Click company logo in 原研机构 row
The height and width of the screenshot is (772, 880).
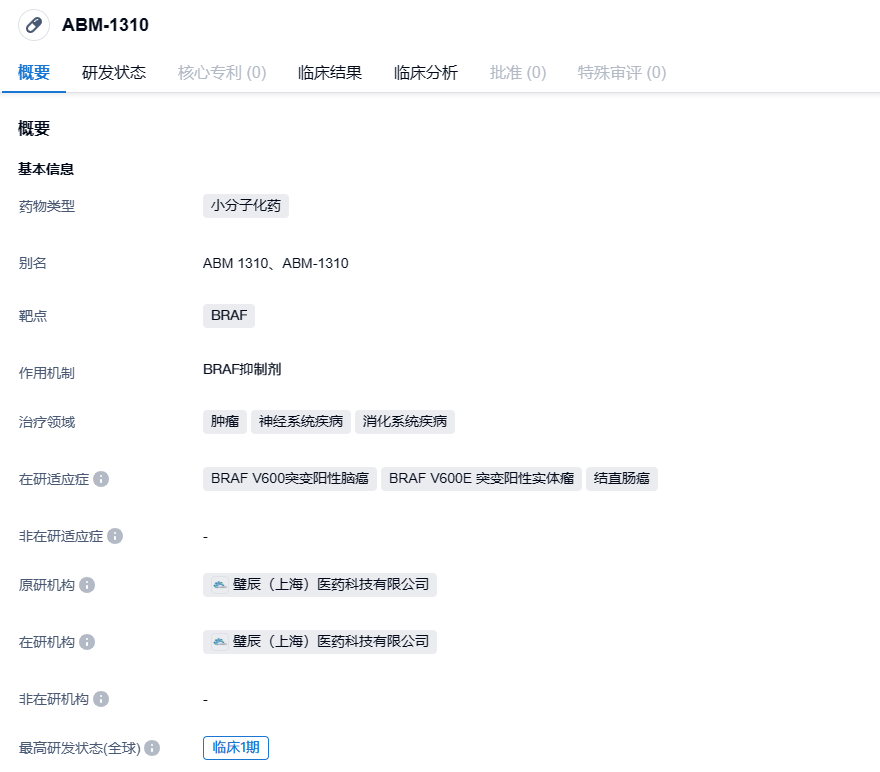[x=219, y=585]
